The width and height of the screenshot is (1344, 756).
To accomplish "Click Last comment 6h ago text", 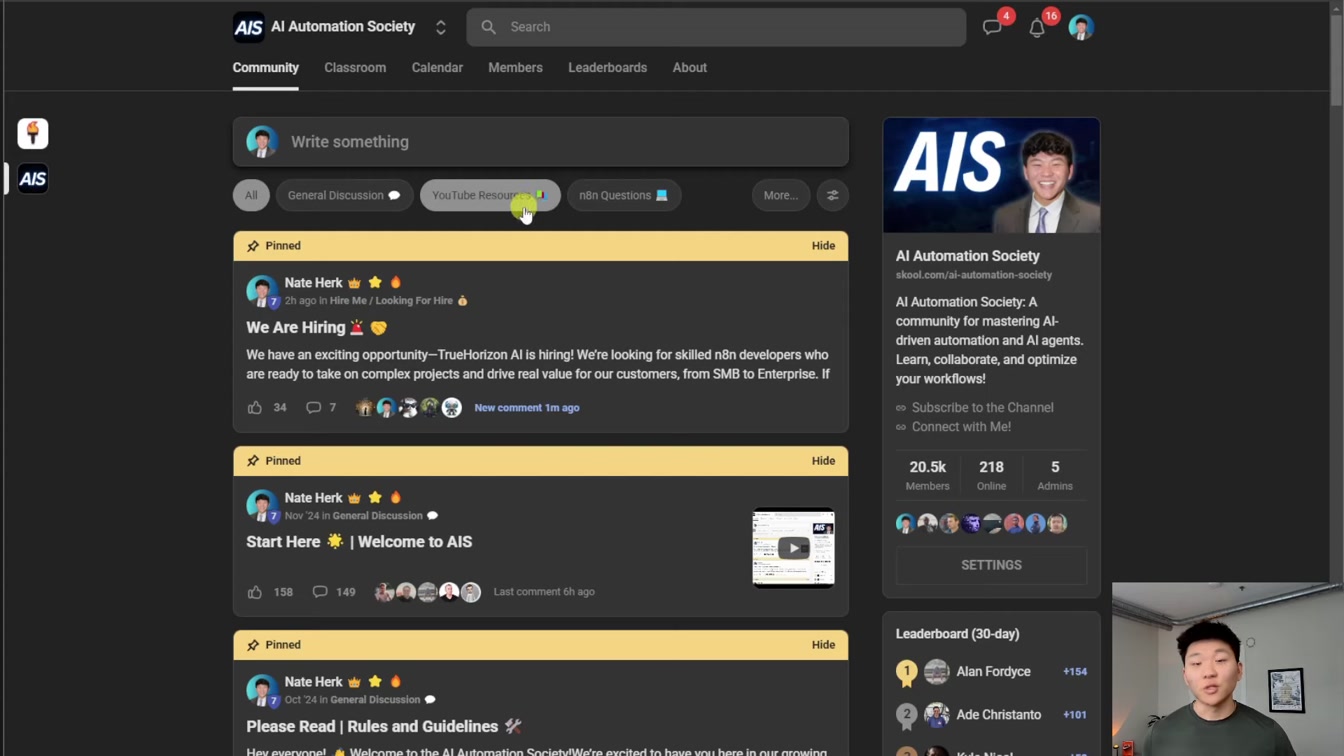I will tap(544, 592).
